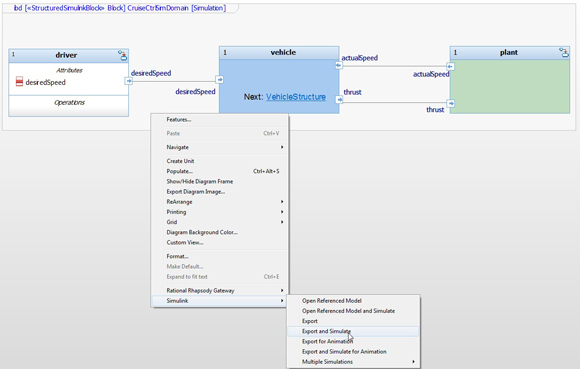Screen dimensions: 580x369
Task: Choose Open Referenced Model and Simulate
Action: pos(354,311)
